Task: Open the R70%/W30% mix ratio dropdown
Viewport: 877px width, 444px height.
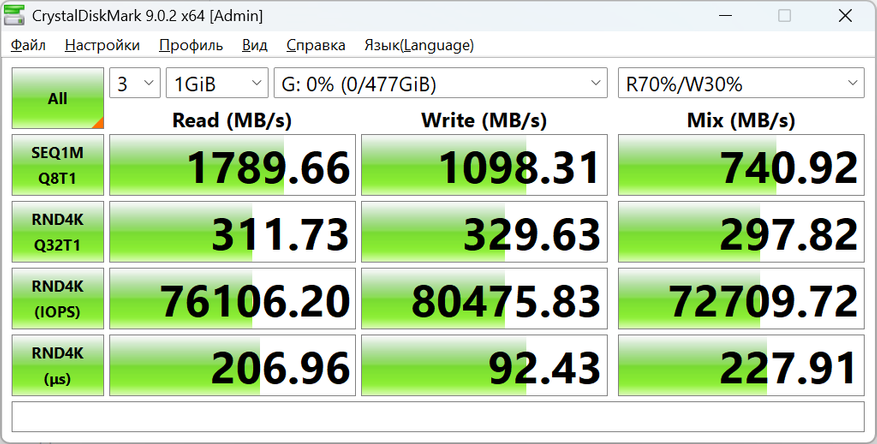Action: [741, 83]
